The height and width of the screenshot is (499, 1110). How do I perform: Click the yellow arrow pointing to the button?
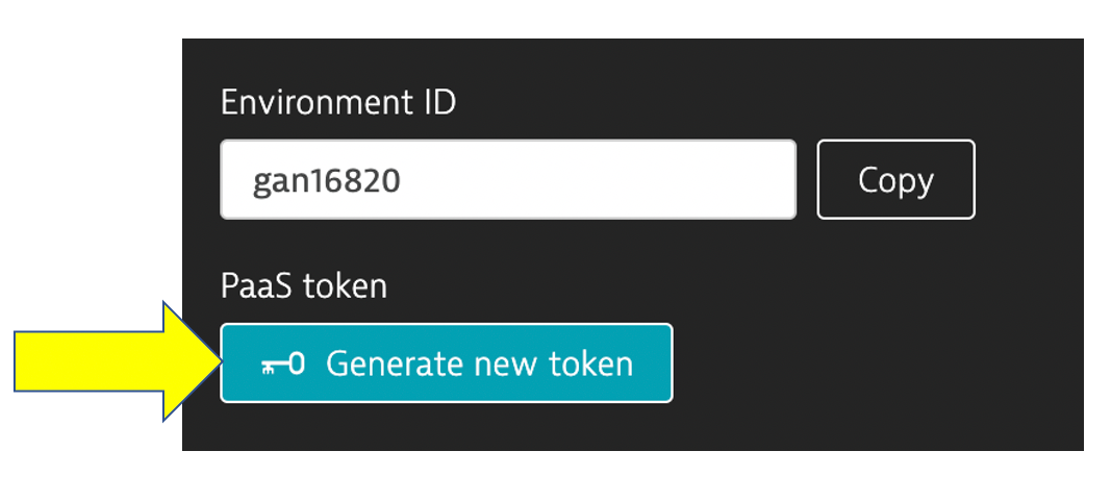118,361
